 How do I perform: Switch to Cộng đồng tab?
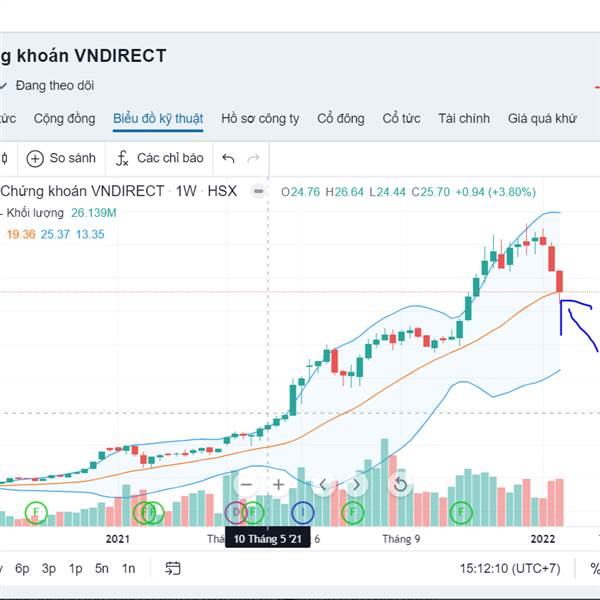pos(64,119)
